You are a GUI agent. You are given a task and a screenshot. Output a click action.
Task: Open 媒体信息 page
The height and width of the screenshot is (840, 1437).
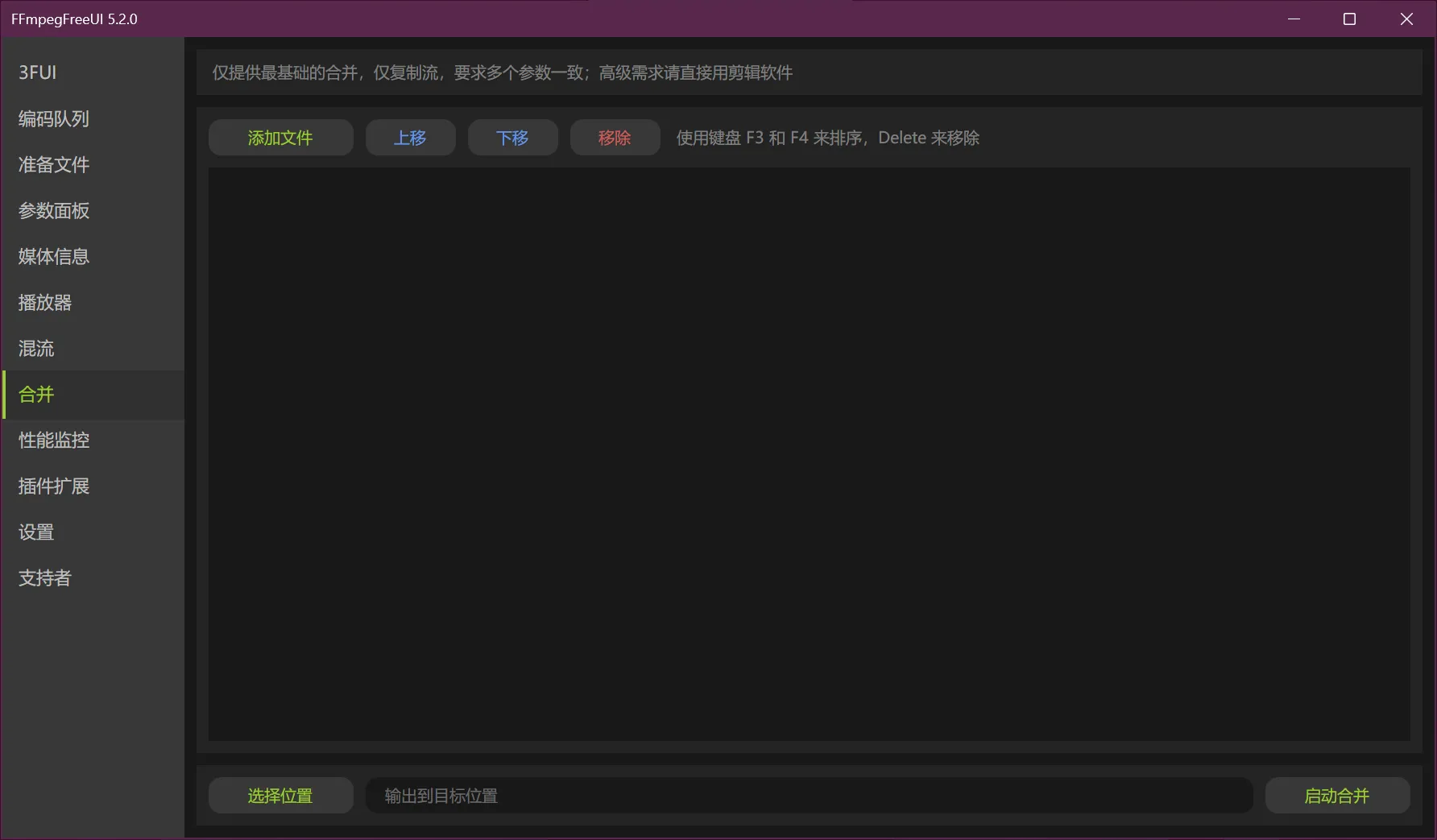pos(54,257)
